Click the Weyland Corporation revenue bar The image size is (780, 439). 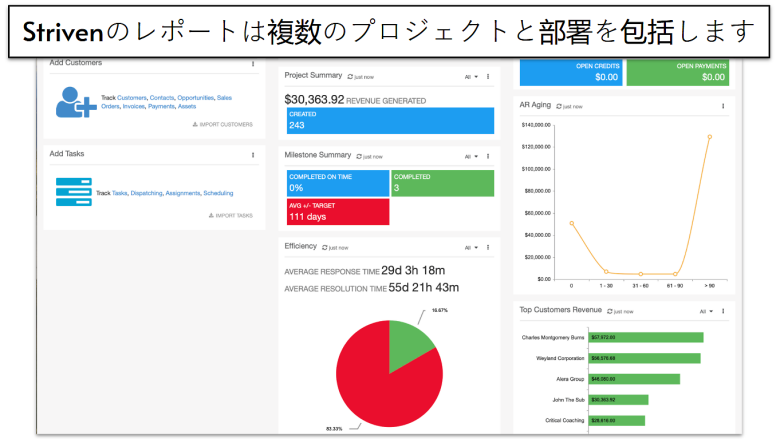(x=645, y=358)
